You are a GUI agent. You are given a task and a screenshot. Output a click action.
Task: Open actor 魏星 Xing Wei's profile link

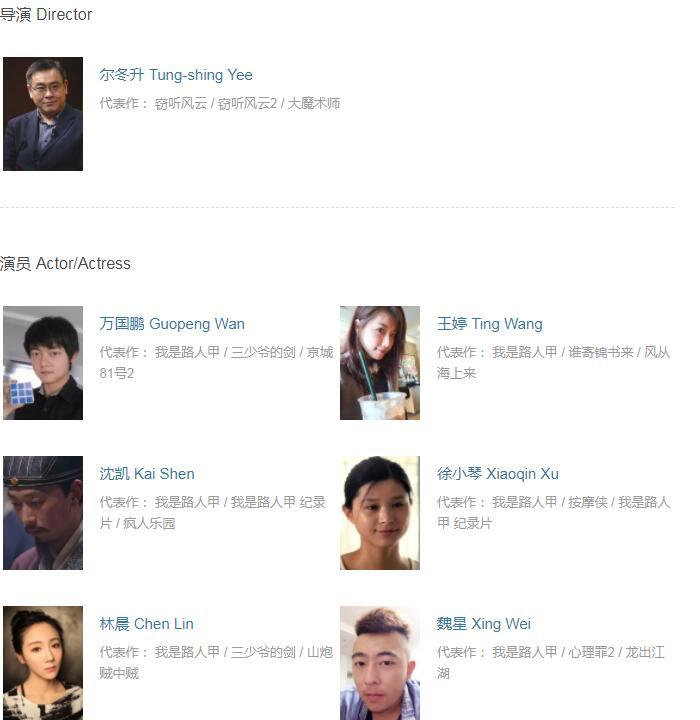(x=484, y=624)
